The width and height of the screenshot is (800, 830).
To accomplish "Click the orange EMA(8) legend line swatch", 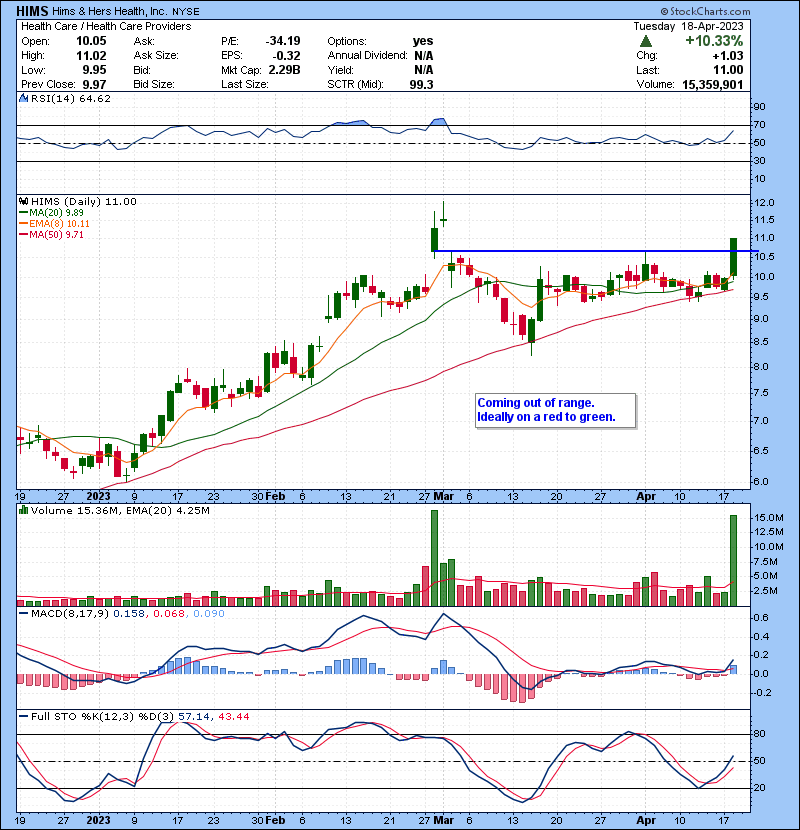I will click(x=23, y=224).
